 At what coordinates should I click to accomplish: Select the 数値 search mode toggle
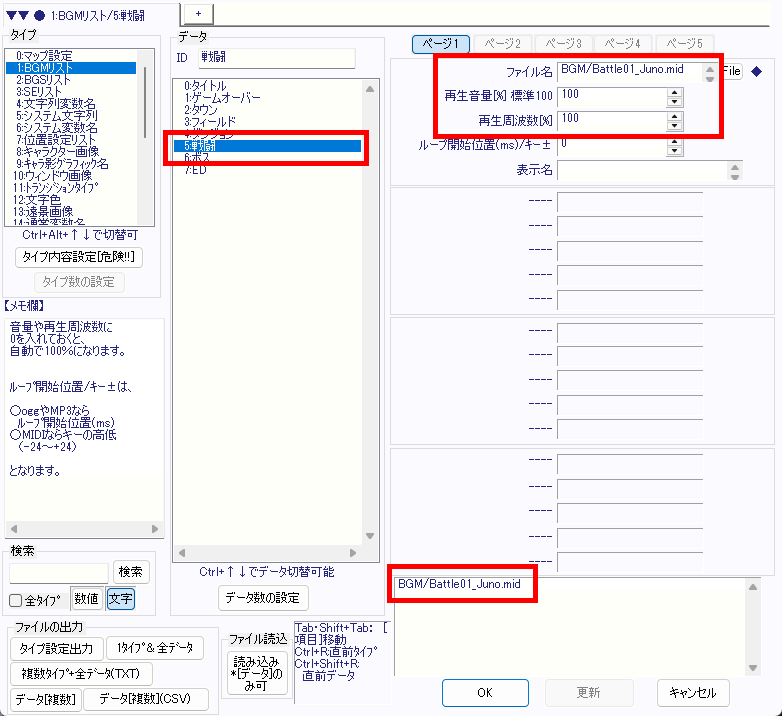tap(86, 599)
